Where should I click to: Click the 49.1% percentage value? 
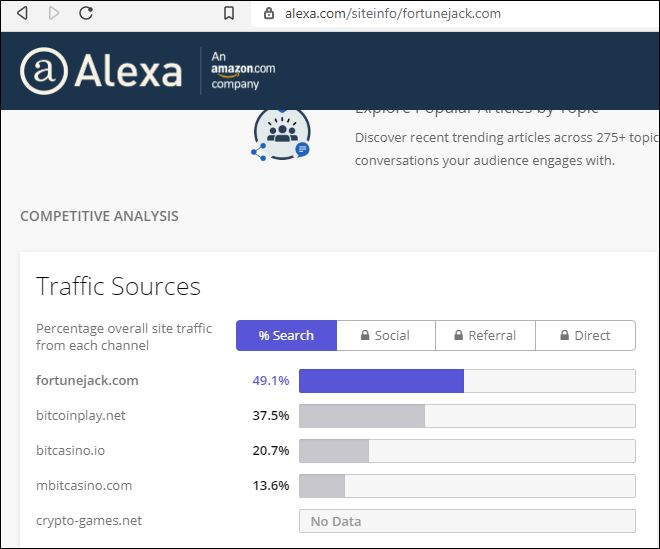tap(271, 381)
